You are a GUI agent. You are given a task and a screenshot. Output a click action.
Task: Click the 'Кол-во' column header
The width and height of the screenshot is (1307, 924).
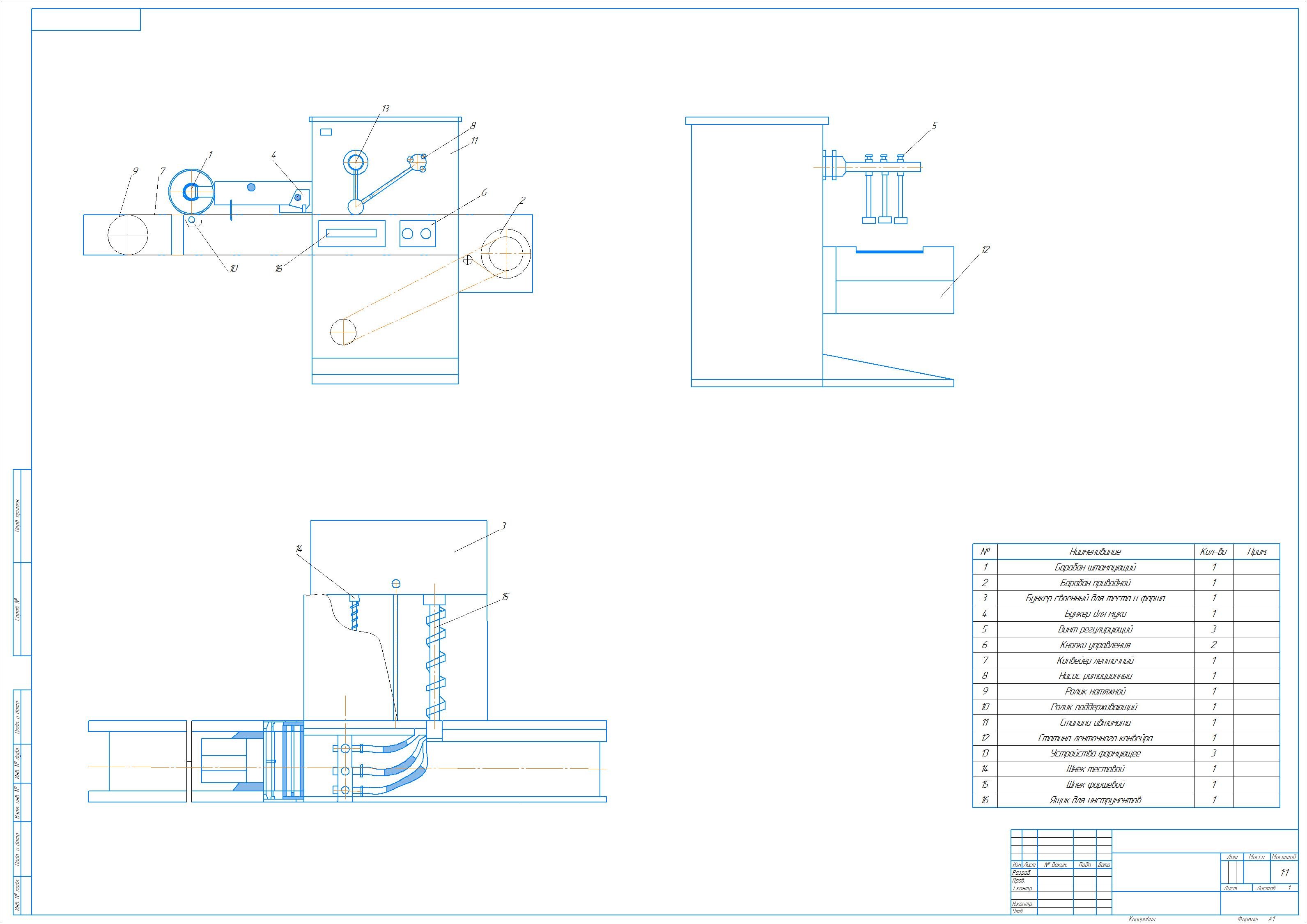click(x=1213, y=551)
